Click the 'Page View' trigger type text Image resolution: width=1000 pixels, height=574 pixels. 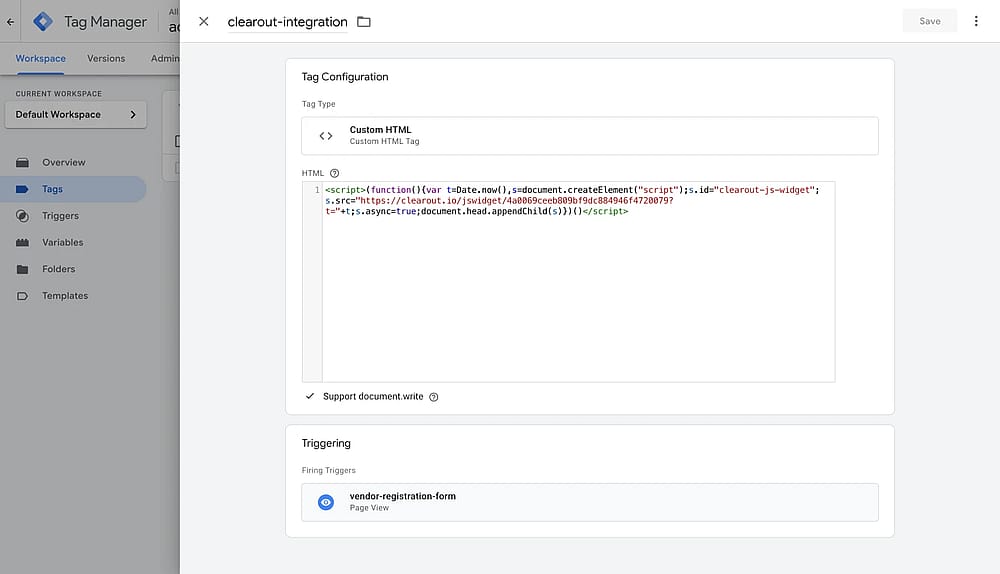point(369,508)
